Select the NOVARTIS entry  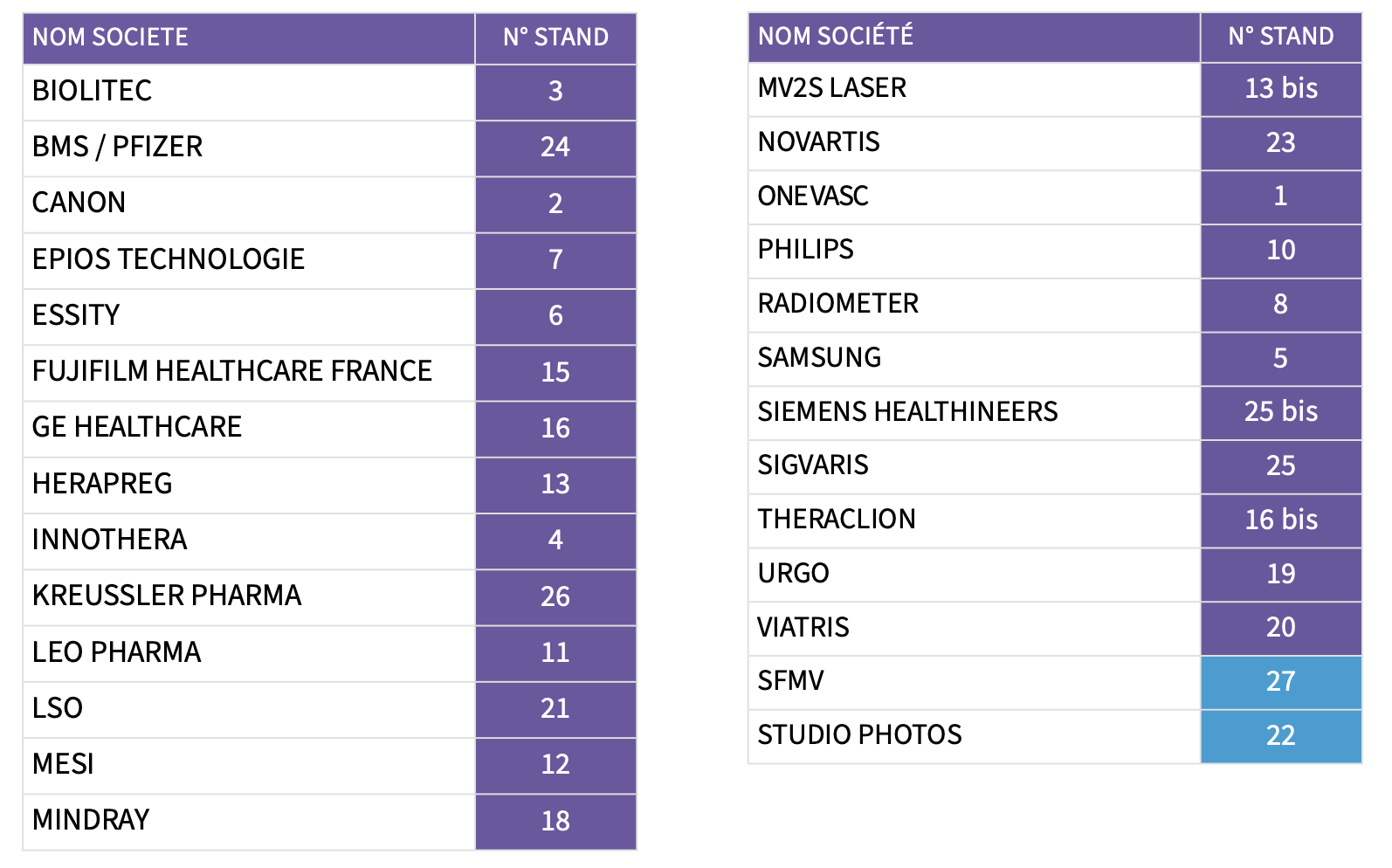(x=819, y=142)
